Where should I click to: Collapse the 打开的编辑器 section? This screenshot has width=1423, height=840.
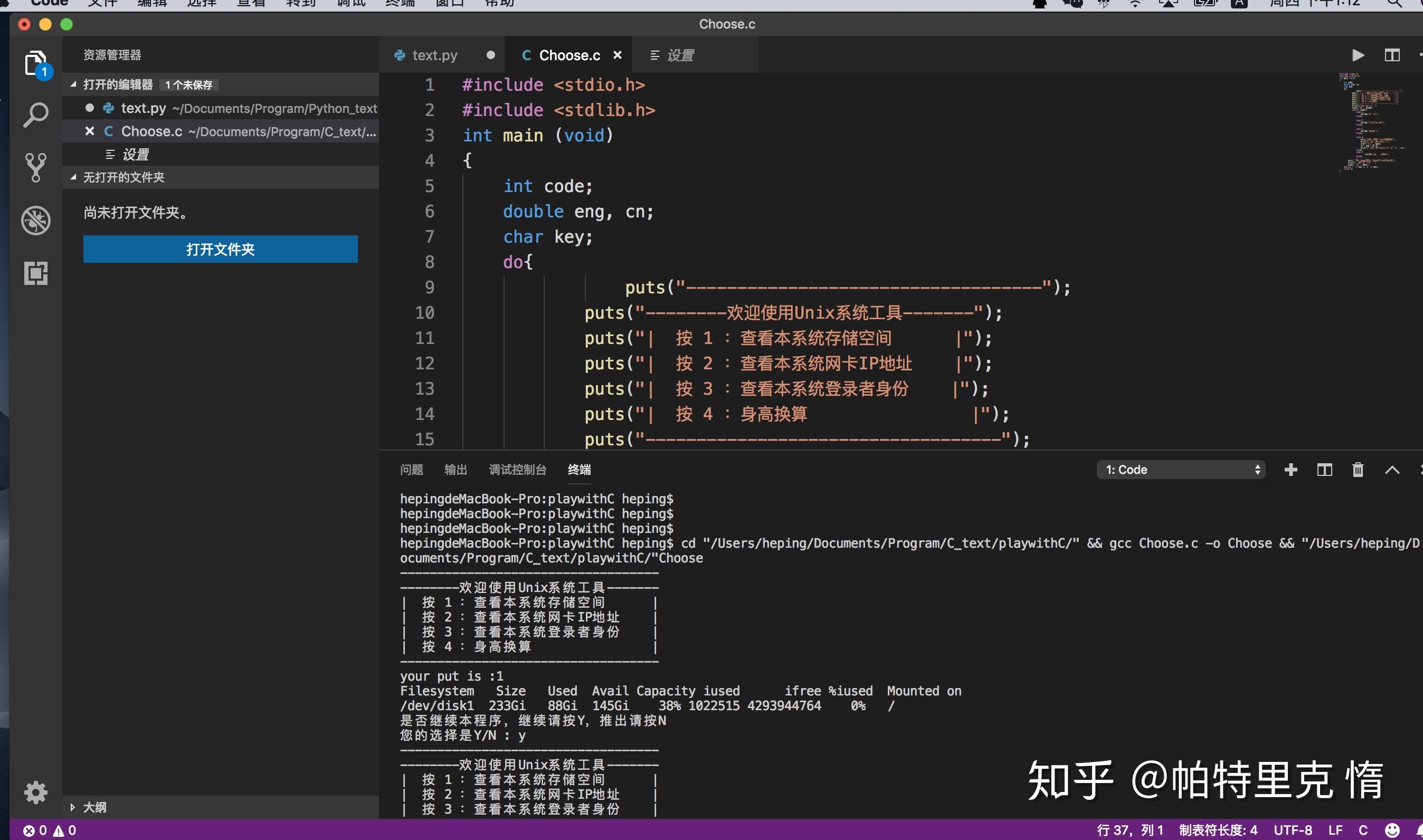tap(118, 84)
